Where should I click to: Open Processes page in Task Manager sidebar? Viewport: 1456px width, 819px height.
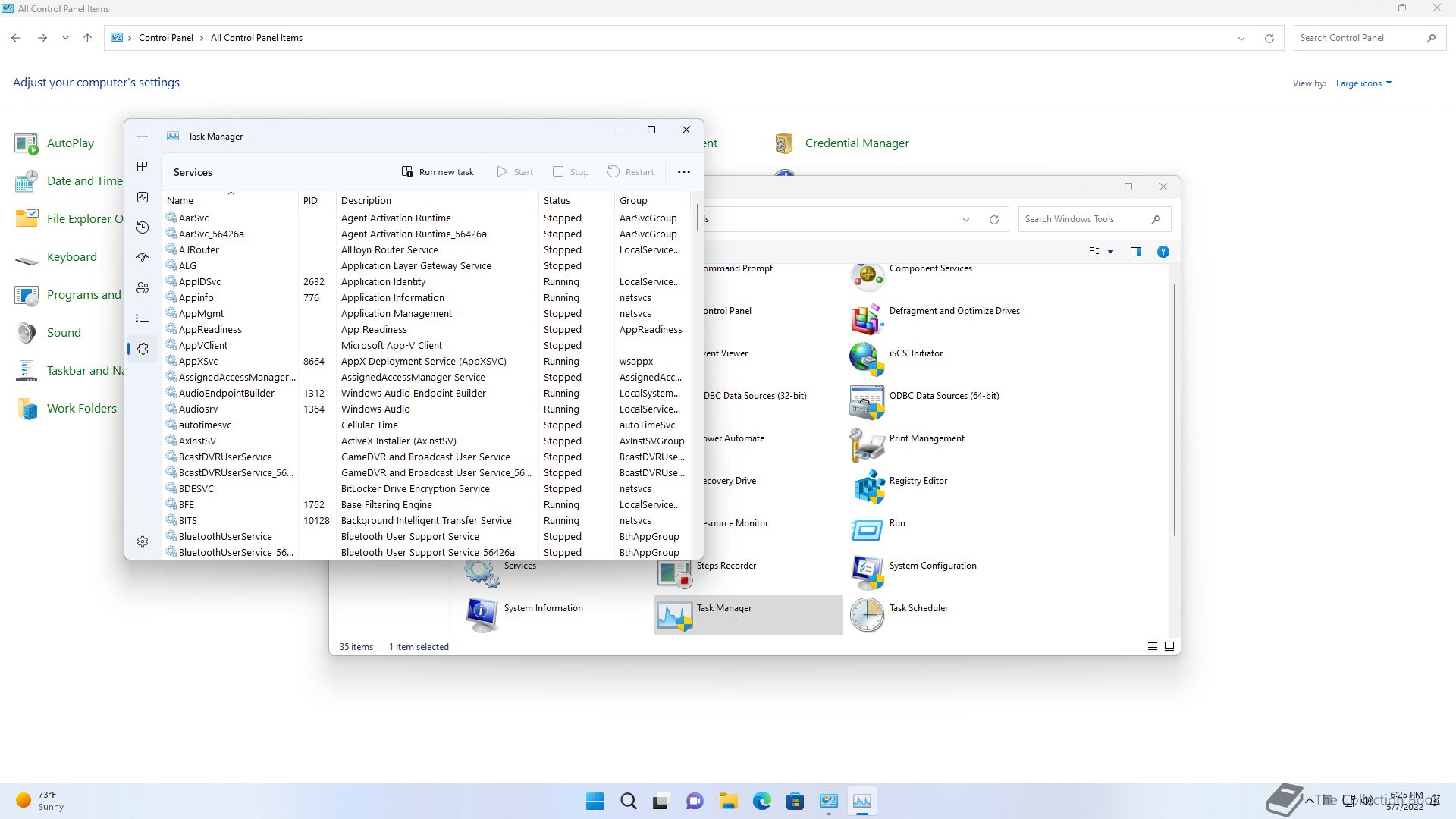142,167
